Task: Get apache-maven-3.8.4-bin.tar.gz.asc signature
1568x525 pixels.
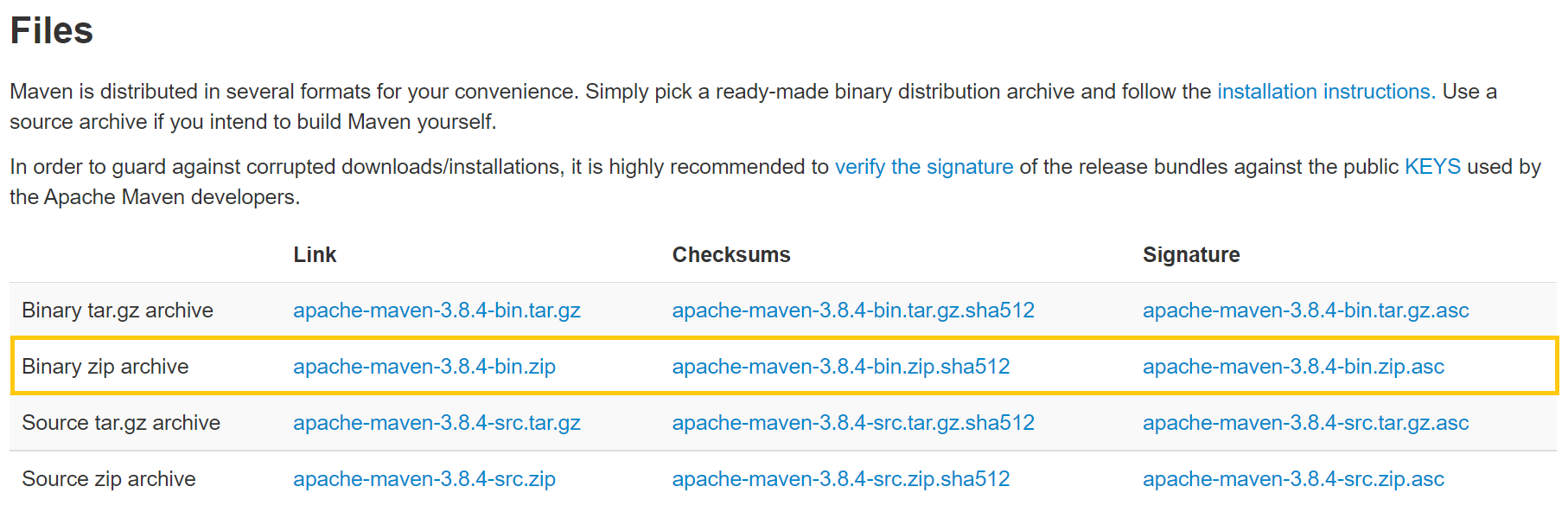Action: point(1305,311)
